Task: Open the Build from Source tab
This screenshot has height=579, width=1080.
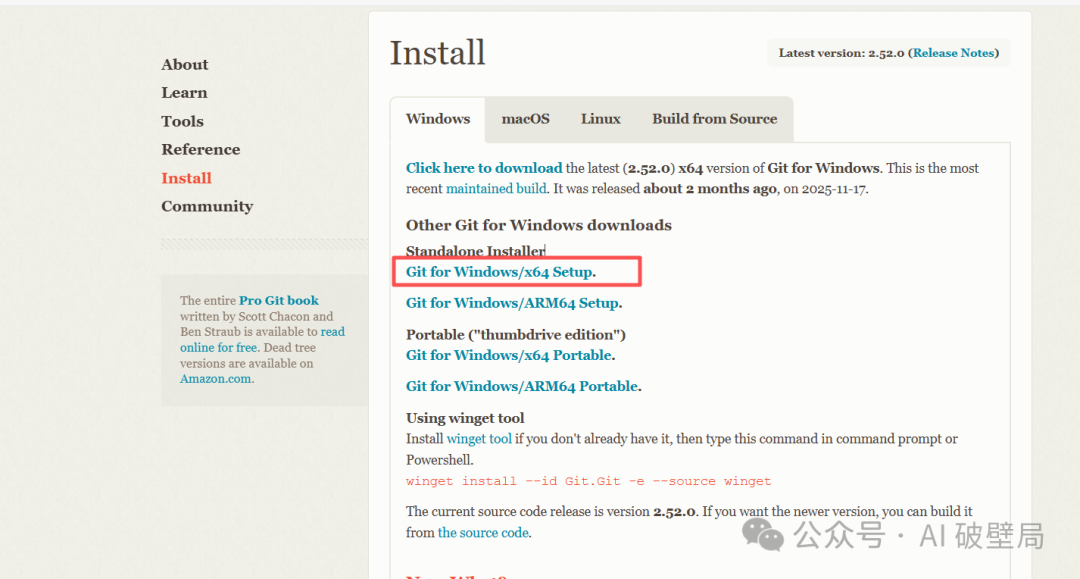Action: (x=714, y=119)
